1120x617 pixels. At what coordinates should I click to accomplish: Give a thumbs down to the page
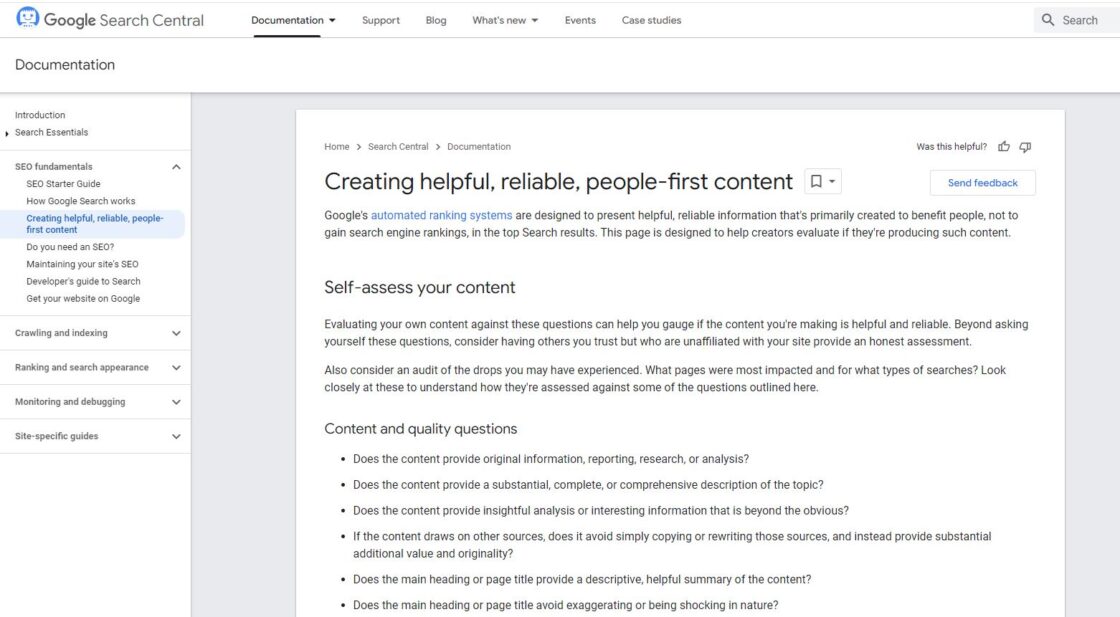1023,146
